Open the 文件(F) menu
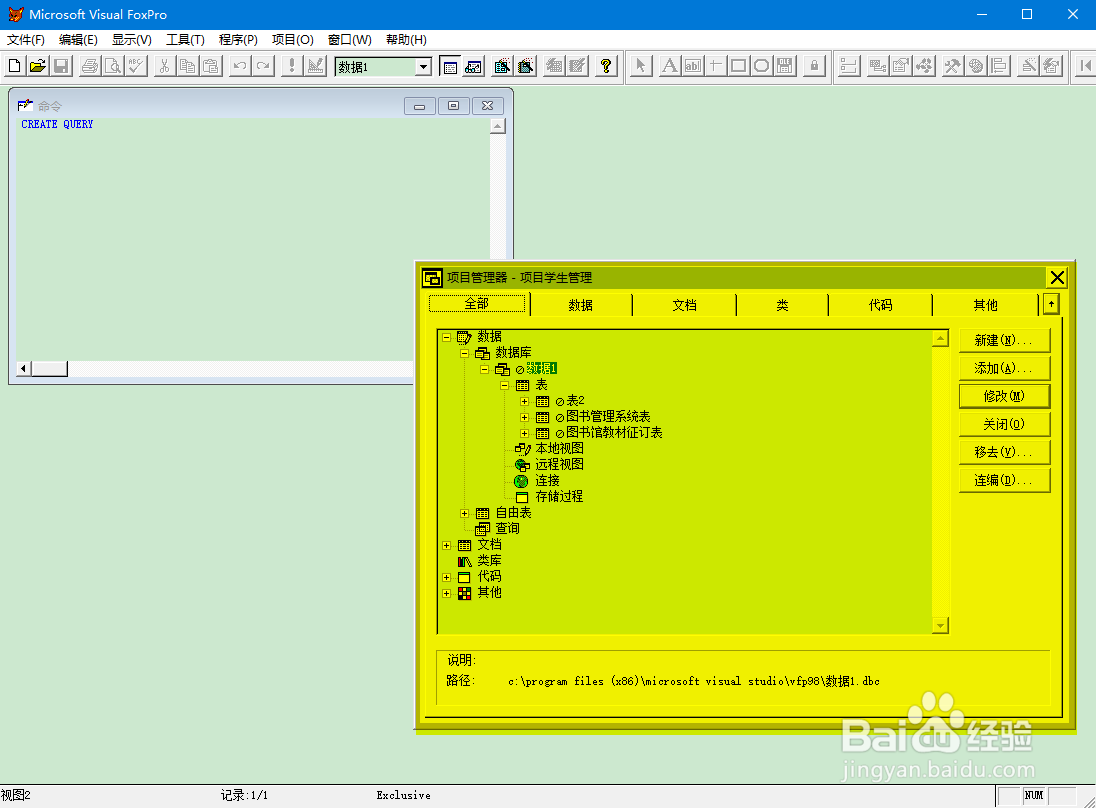Viewport: 1096px width, 808px height. pos(26,40)
